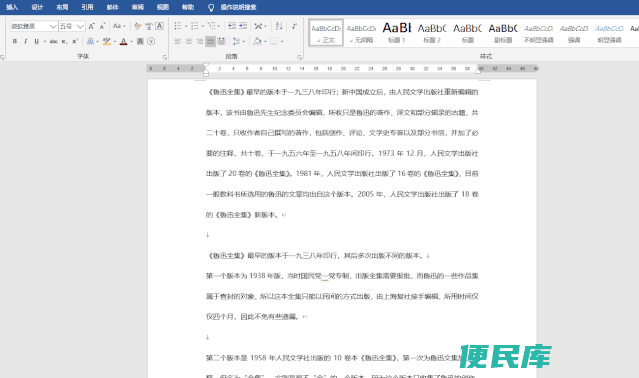This screenshot has height=378, width=639.
Task: Open the Paragraph dialog launcher (段落)
Action: pyautogui.click(x=299, y=57)
